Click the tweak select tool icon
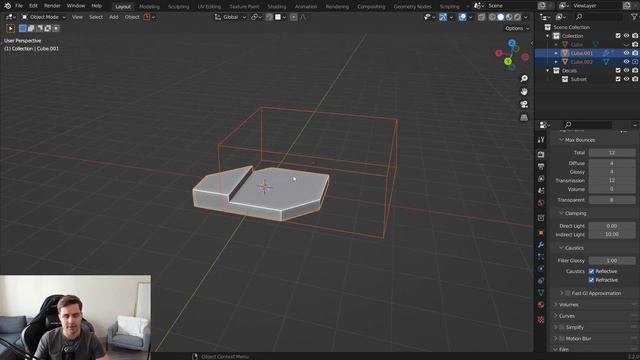This screenshot has width=640, height=360. point(11,28)
